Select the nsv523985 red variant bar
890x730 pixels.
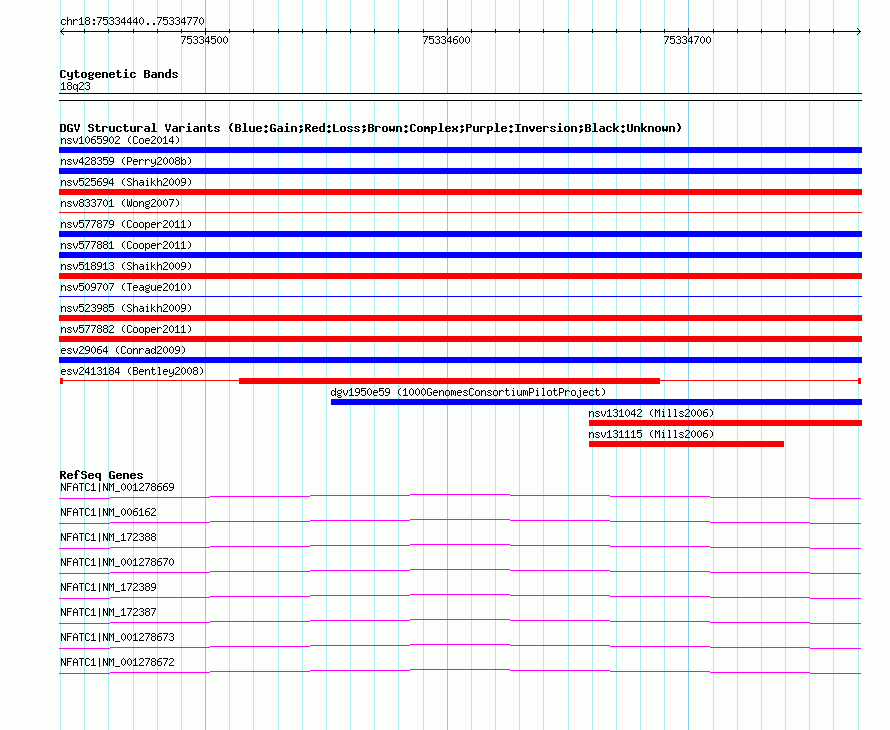[x=460, y=318]
